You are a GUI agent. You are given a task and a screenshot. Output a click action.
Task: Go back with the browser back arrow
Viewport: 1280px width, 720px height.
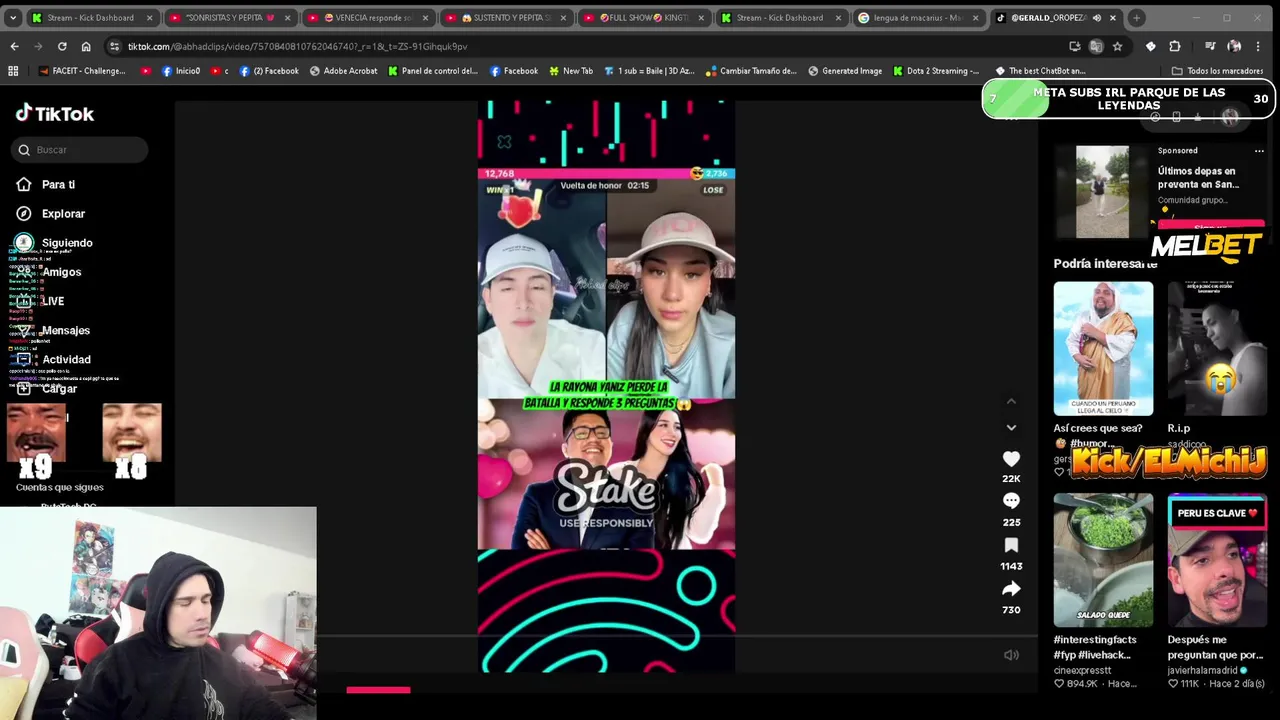point(14,46)
